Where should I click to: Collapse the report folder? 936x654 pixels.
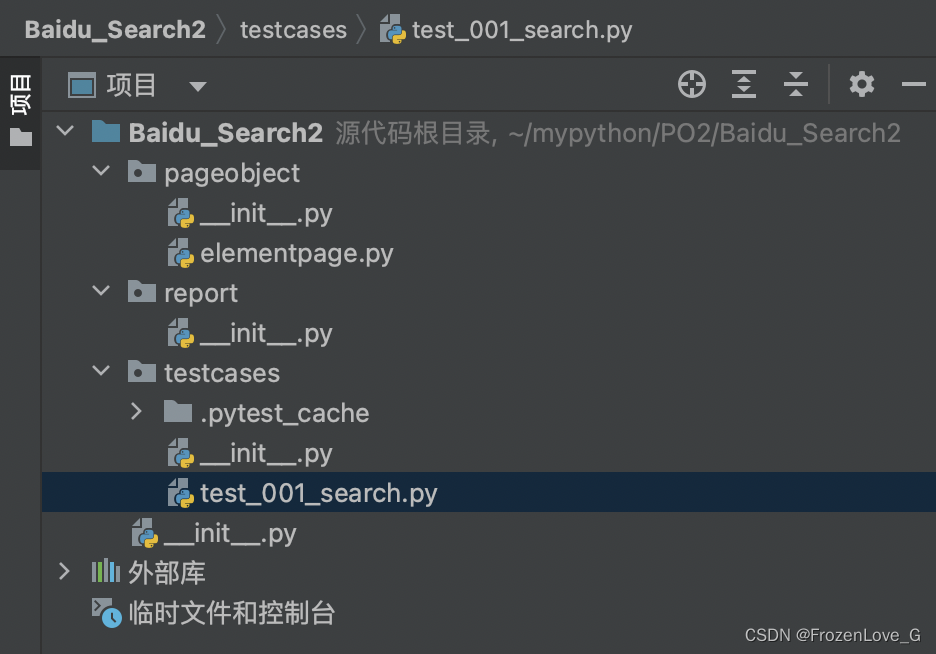pyautogui.click(x=100, y=291)
